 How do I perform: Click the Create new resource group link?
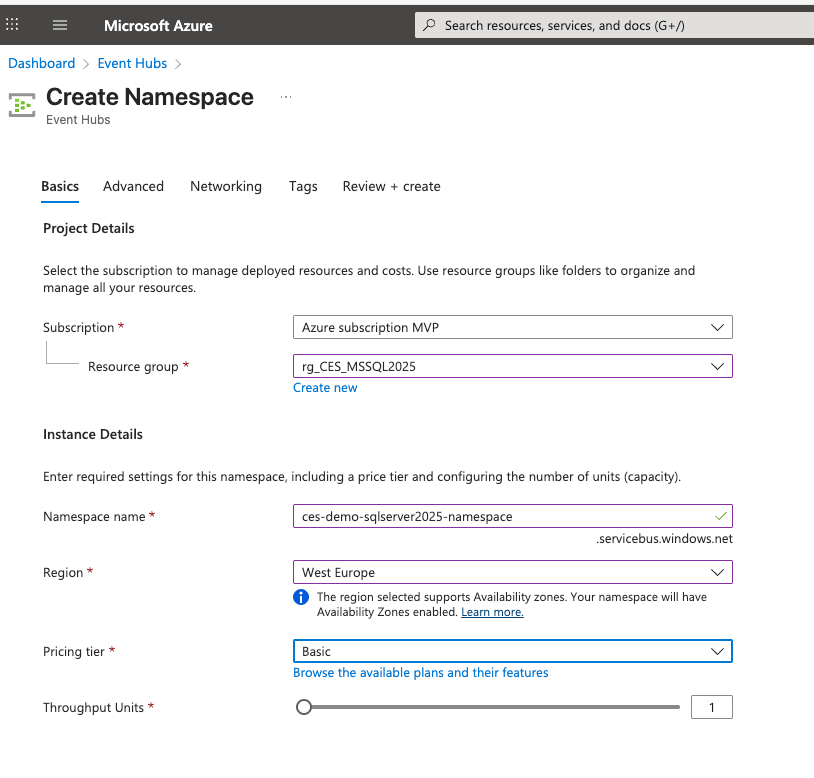point(325,388)
